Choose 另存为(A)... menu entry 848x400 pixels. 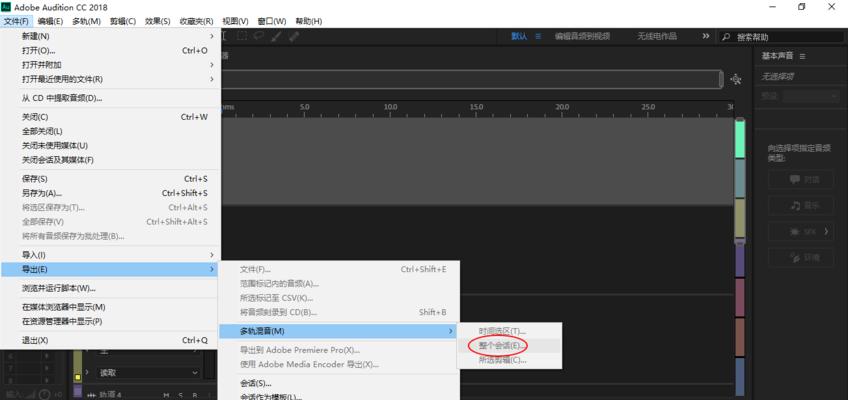[x=109, y=193]
